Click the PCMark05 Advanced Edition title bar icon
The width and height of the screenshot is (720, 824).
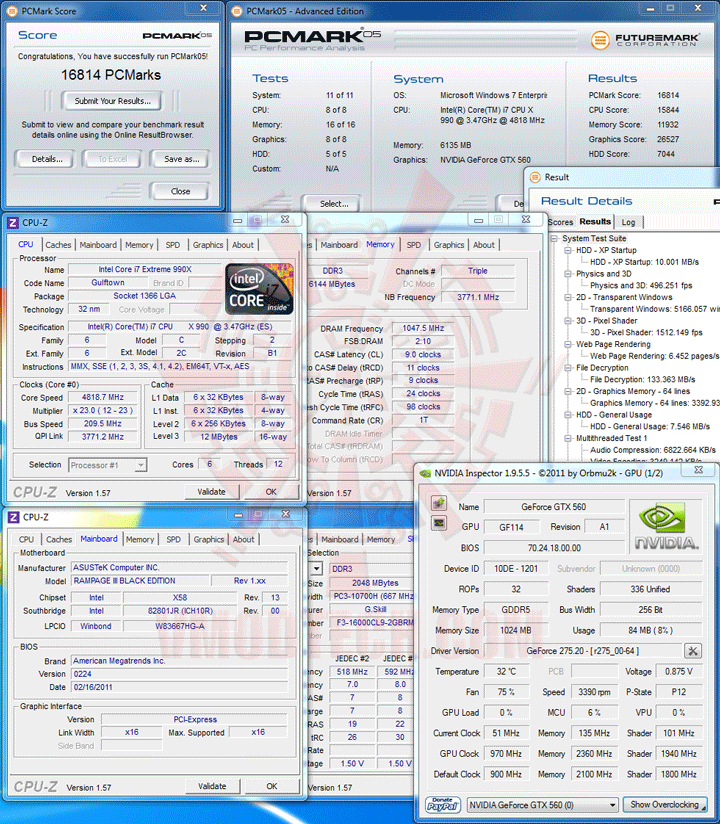pos(237,11)
